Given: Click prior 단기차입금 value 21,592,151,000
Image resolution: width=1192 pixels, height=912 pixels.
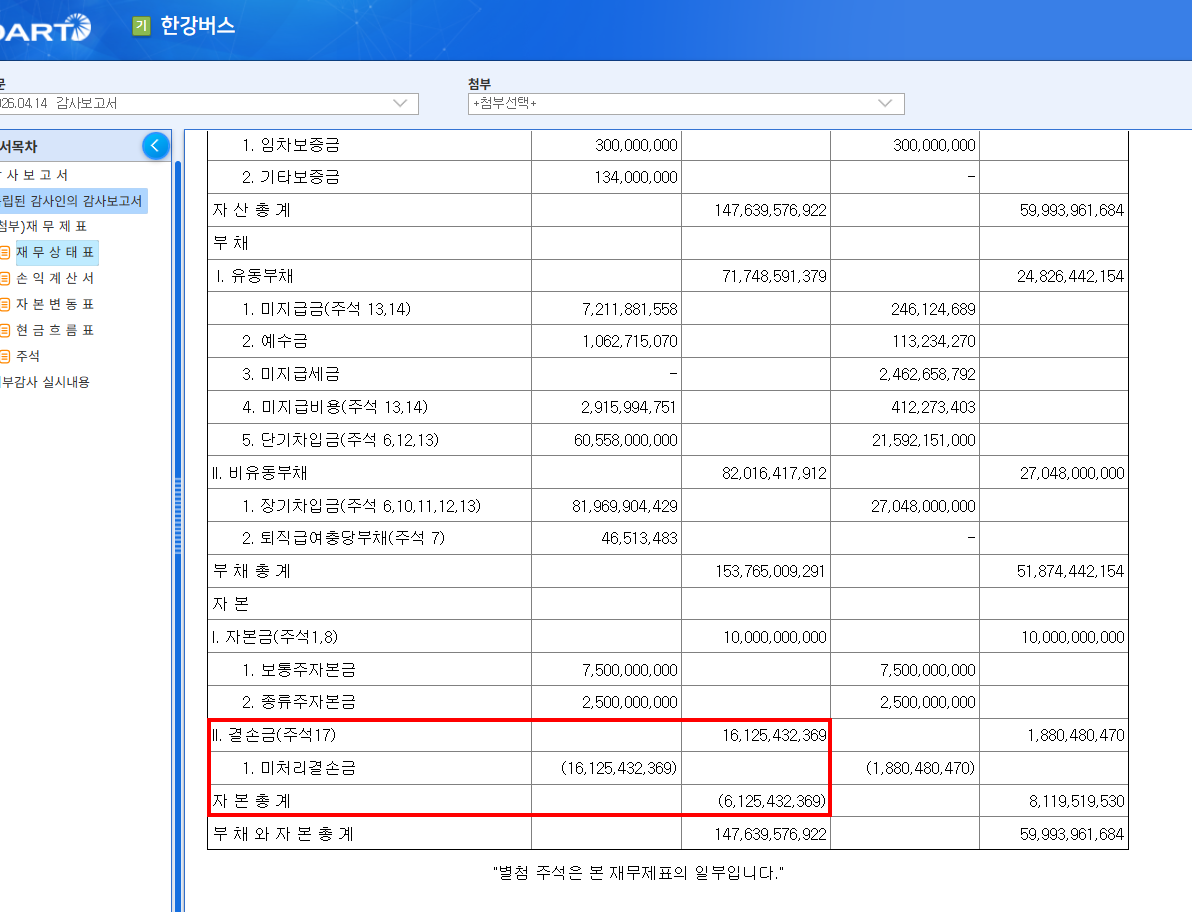Looking at the screenshot, I should 924,441.
